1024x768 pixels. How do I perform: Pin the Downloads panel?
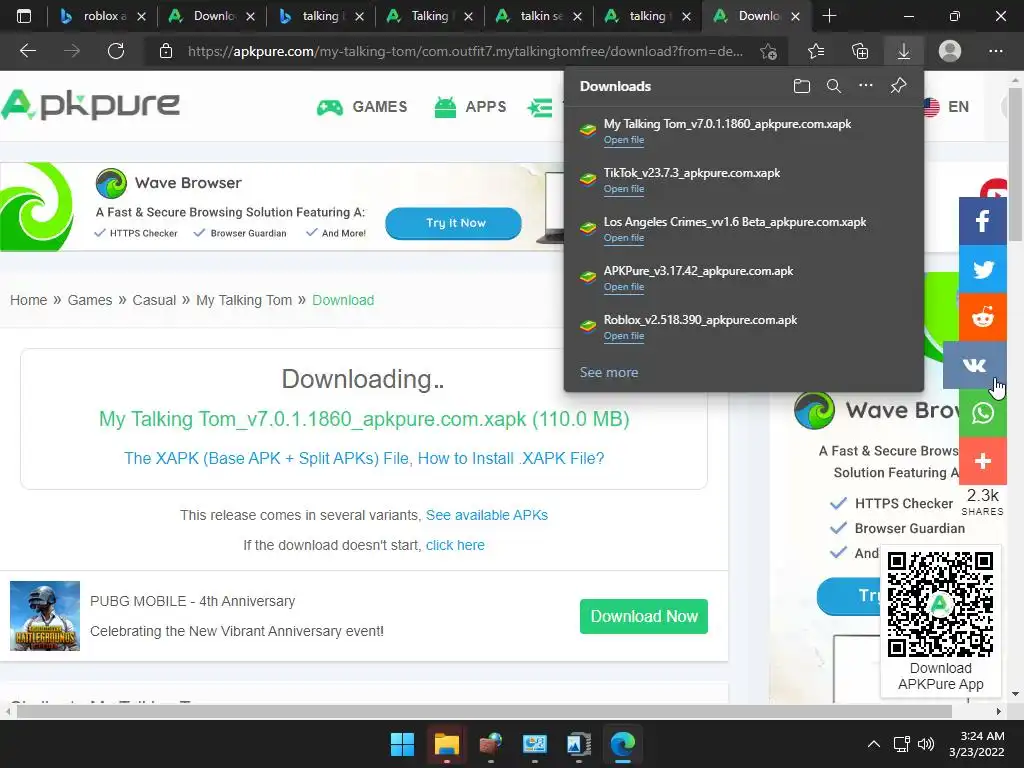[x=899, y=86]
